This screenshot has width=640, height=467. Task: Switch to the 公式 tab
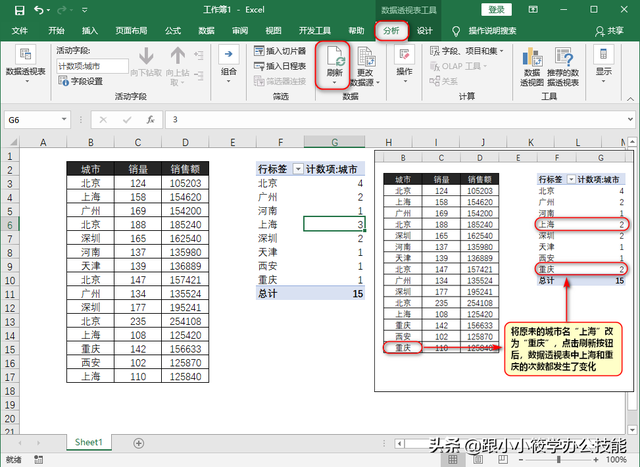coord(173,31)
